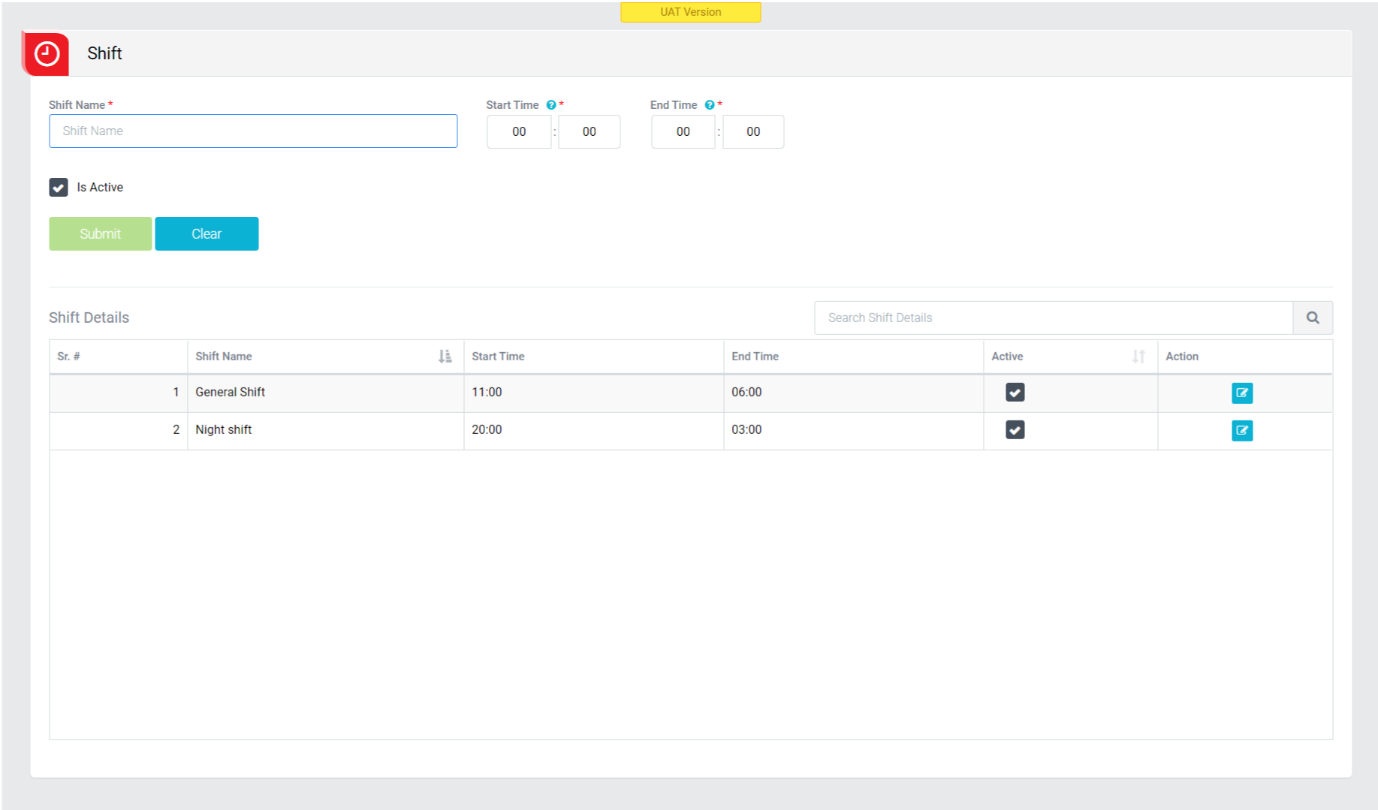Click the Start Time minute field

[589, 132]
